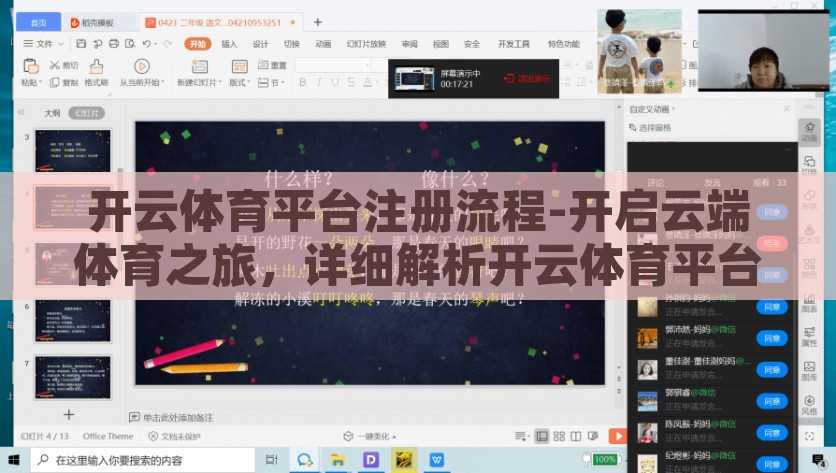Click the print icon in the quick toolbar
836x473 pixels.
point(114,44)
